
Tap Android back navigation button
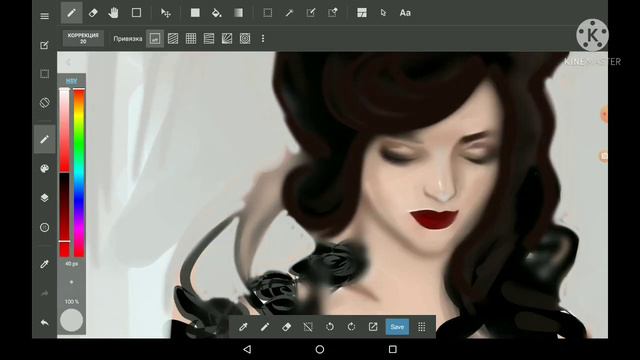247,349
